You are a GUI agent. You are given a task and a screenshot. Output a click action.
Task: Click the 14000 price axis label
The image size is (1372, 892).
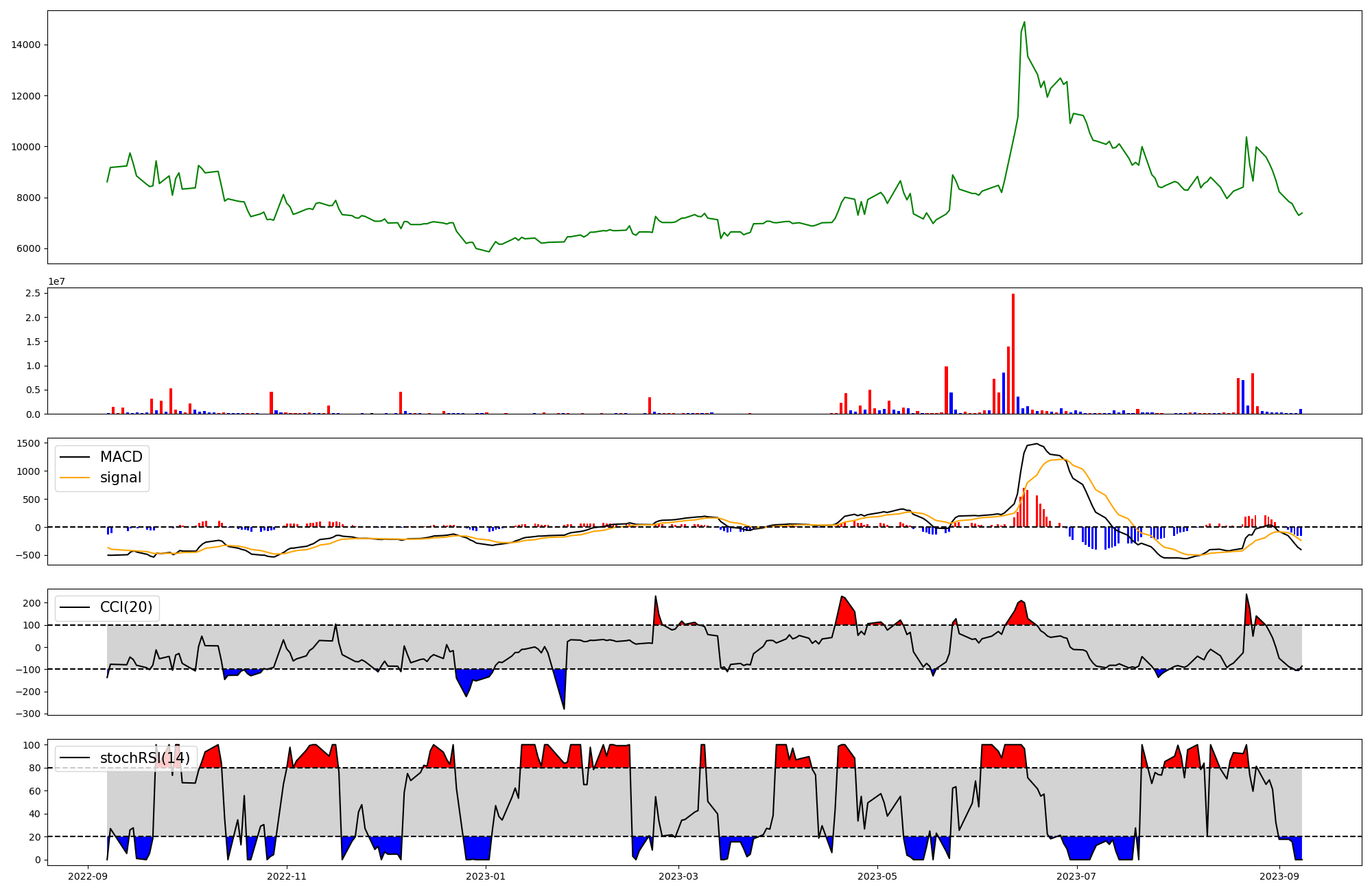[x=25, y=45]
